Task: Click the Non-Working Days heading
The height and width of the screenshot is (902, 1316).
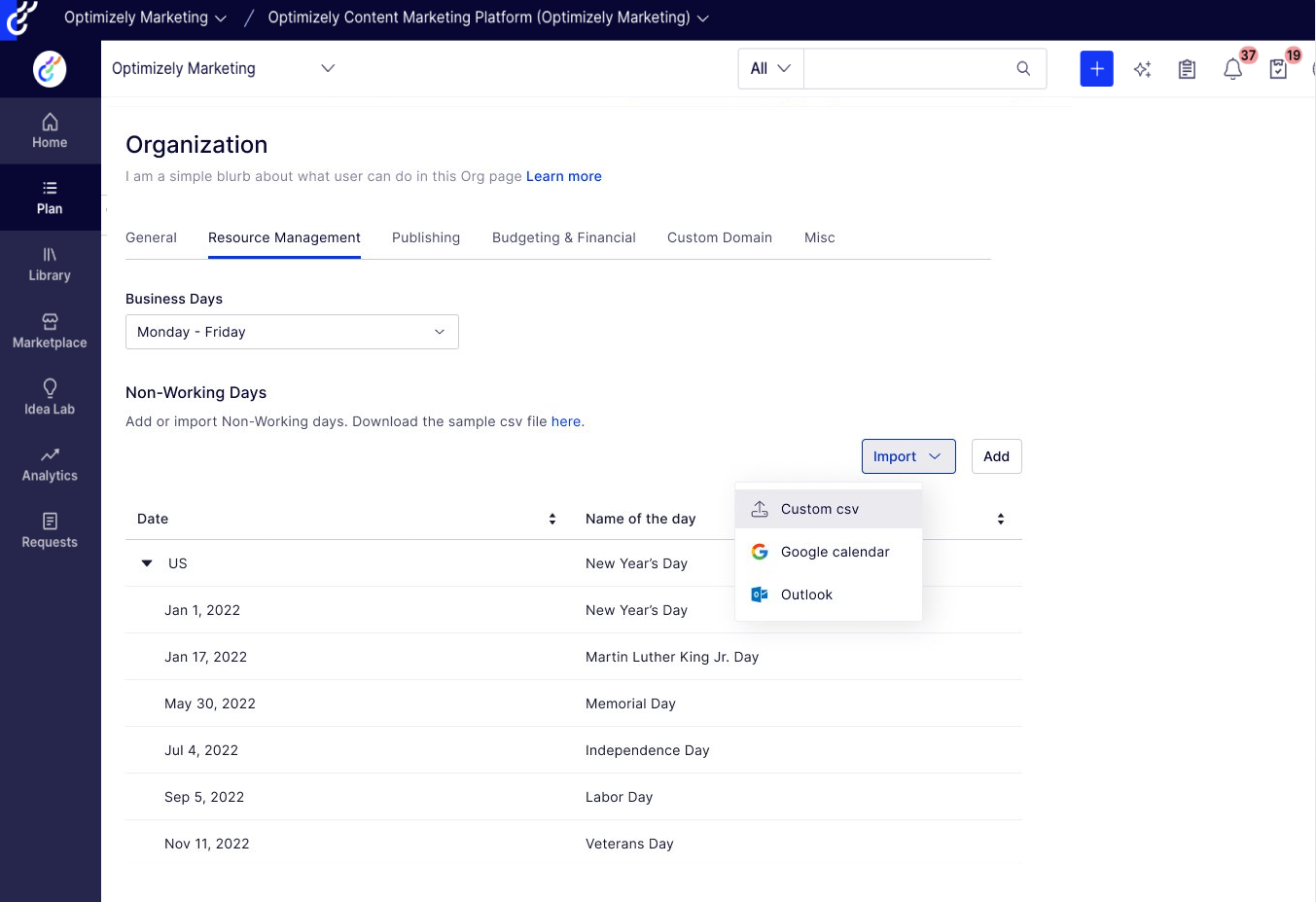Action: click(196, 392)
